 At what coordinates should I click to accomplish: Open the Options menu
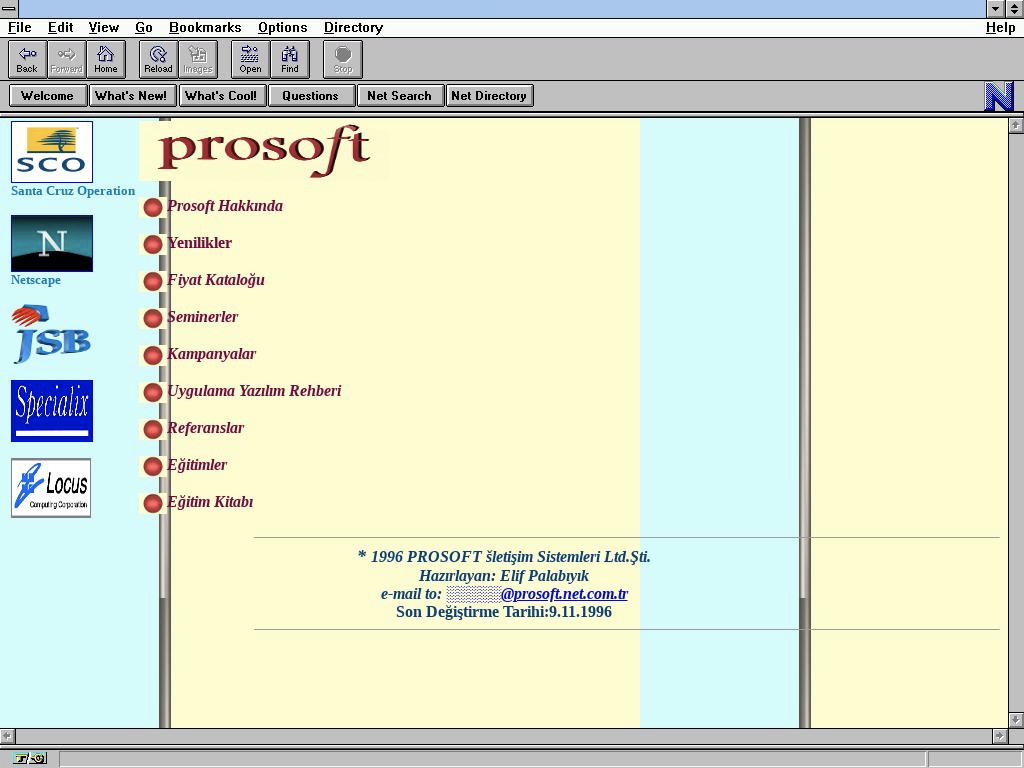[x=282, y=28]
